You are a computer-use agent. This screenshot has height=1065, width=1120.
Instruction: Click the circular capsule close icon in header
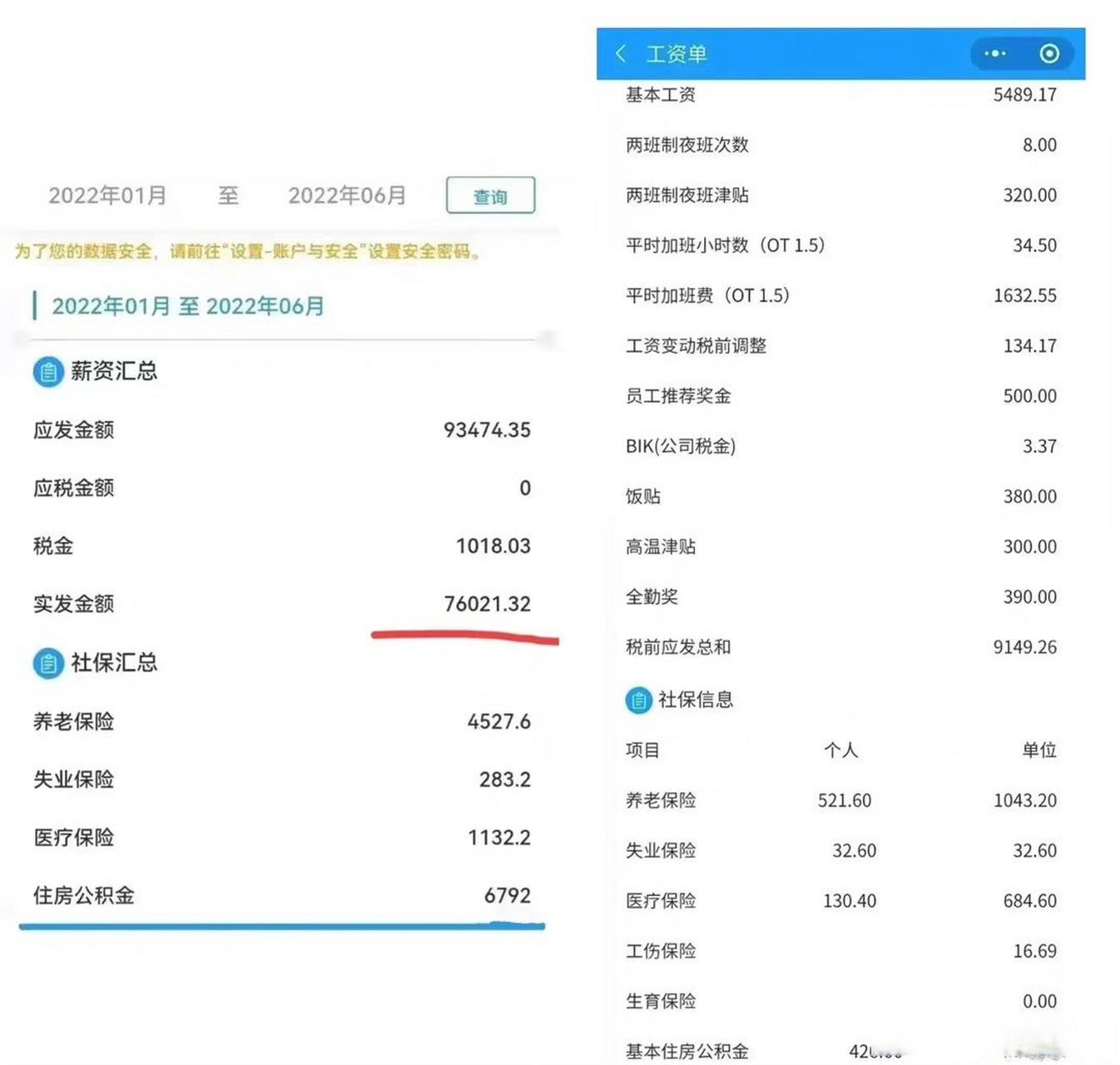point(1049,53)
